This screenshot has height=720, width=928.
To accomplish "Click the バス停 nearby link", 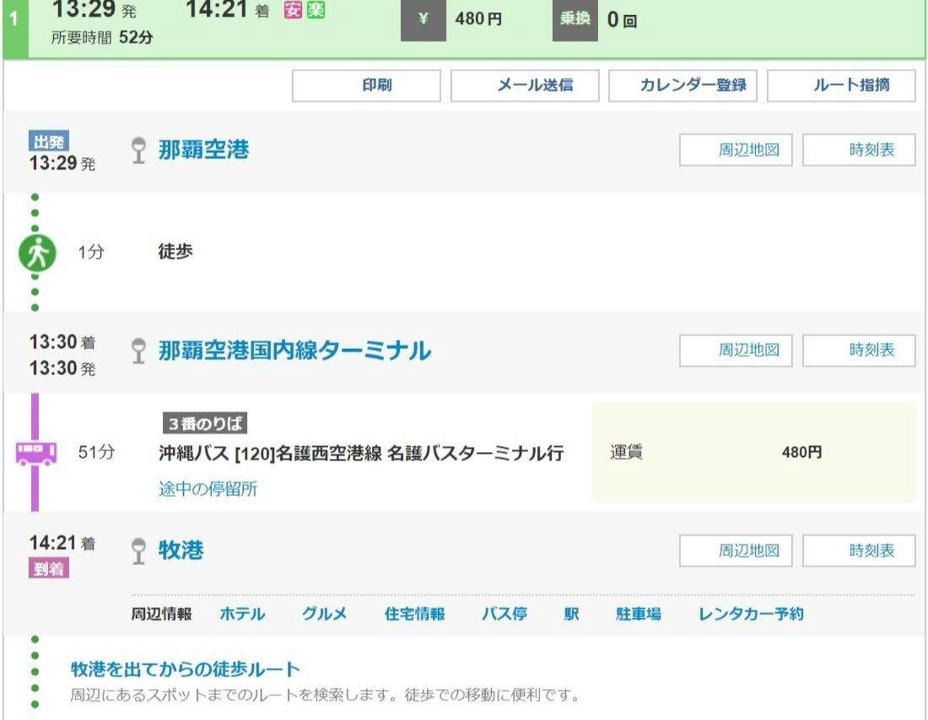I will 504,614.
